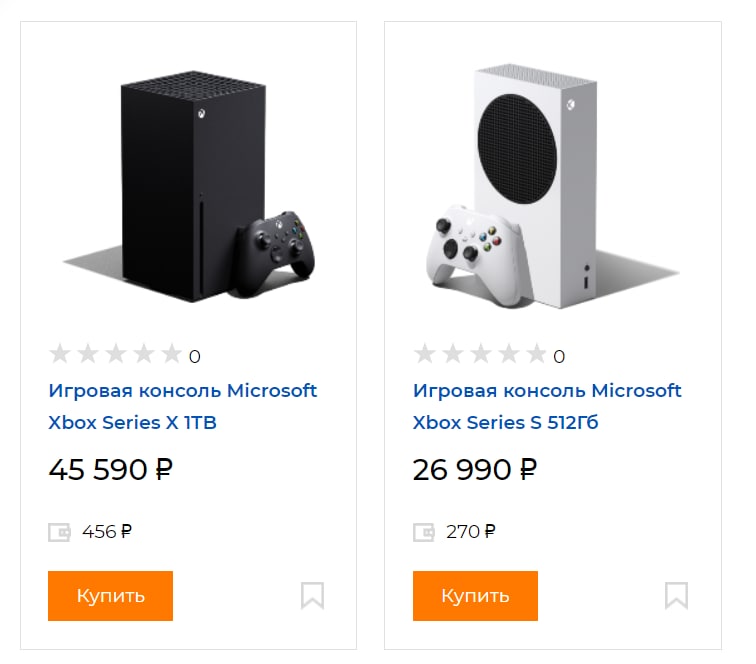Click the wallet bonus icon beside 270 ₽
The width and height of the screenshot is (756, 664).
click(424, 532)
